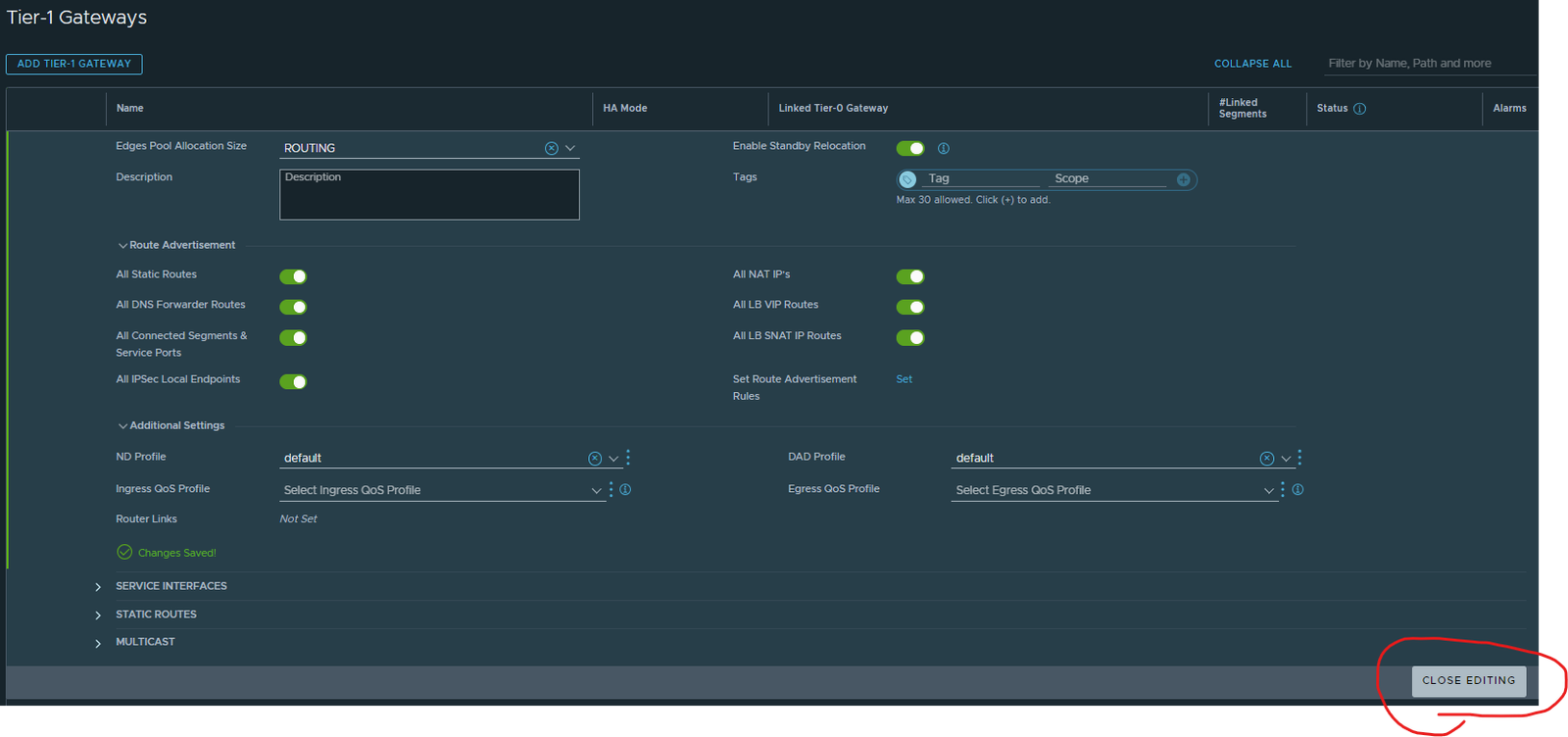The image size is (1568, 737).
Task: Click into the Scope input field
Action: point(1109,178)
